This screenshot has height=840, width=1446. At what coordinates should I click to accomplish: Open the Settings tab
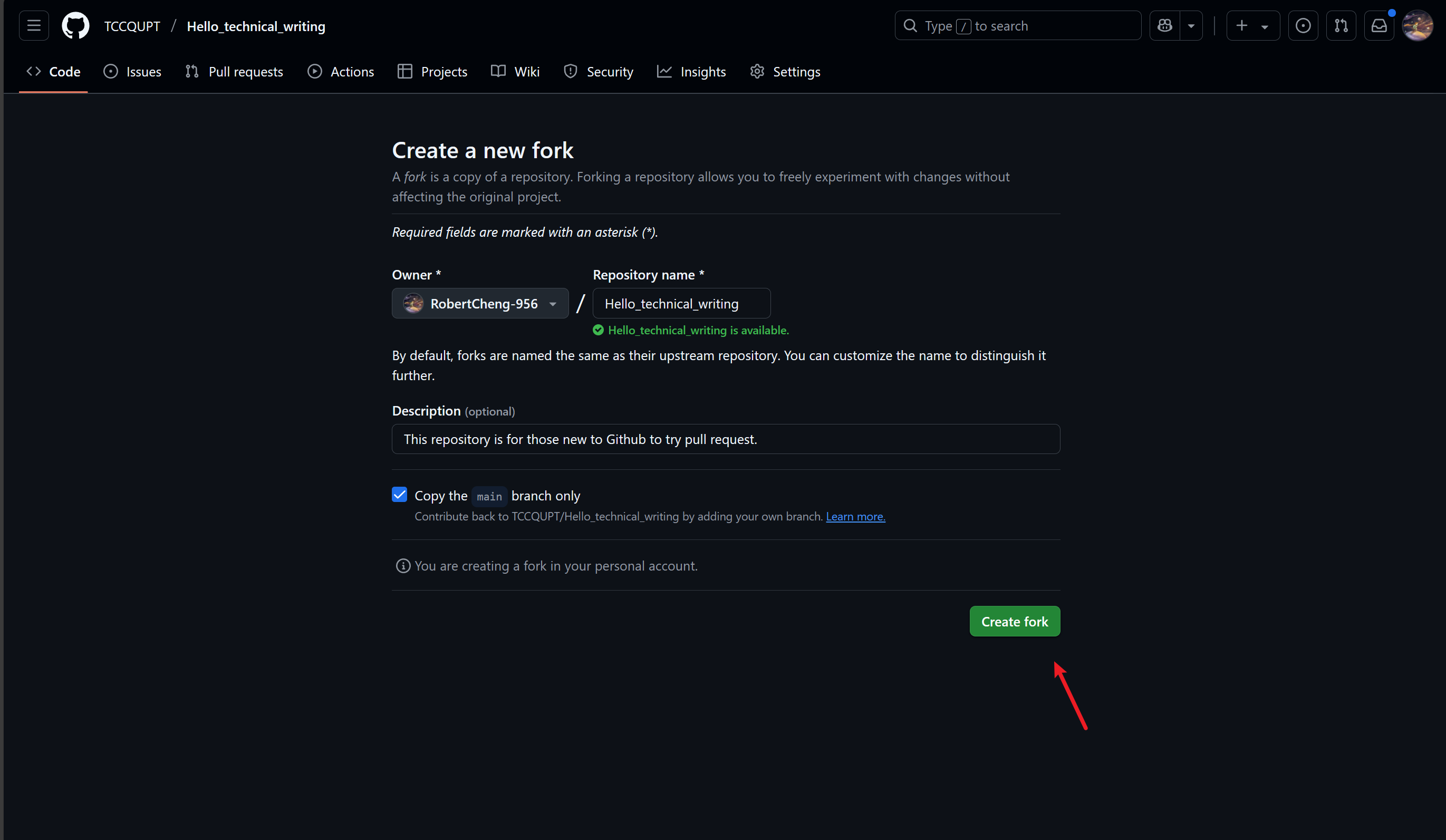pyautogui.click(x=785, y=72)
